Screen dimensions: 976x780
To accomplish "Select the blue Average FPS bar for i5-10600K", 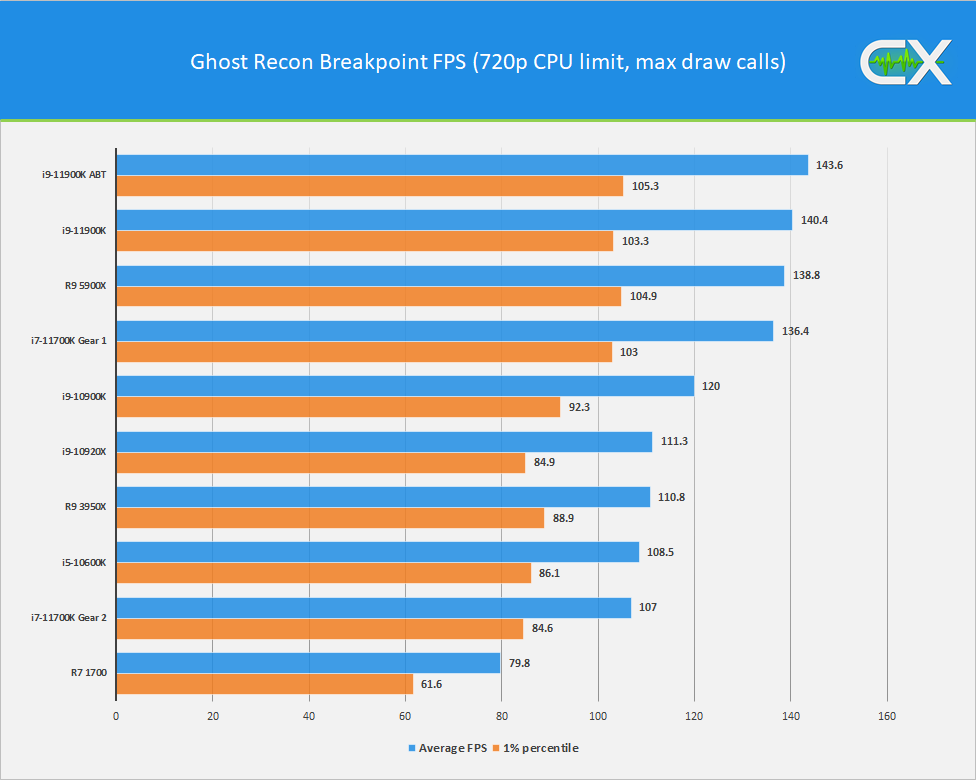I will [x=378, y=552].
